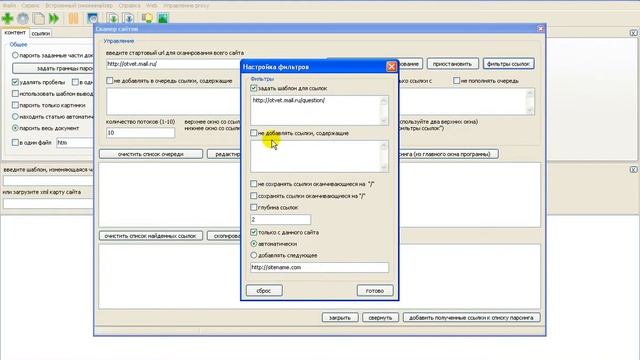Click the start URL field http://otvet.mail.ru/
This screenshot has width=640, height=360.
173,64
